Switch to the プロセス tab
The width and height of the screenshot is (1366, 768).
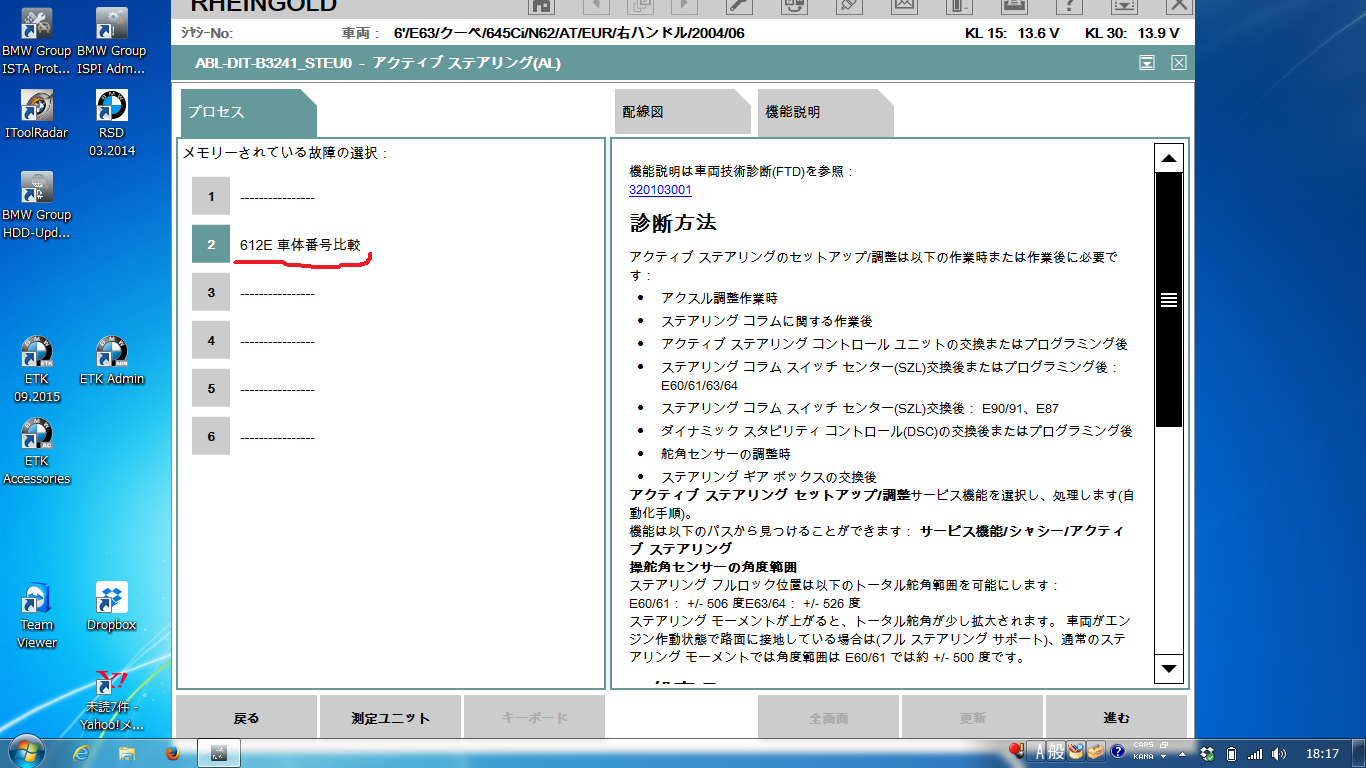[x=248, y=112]
